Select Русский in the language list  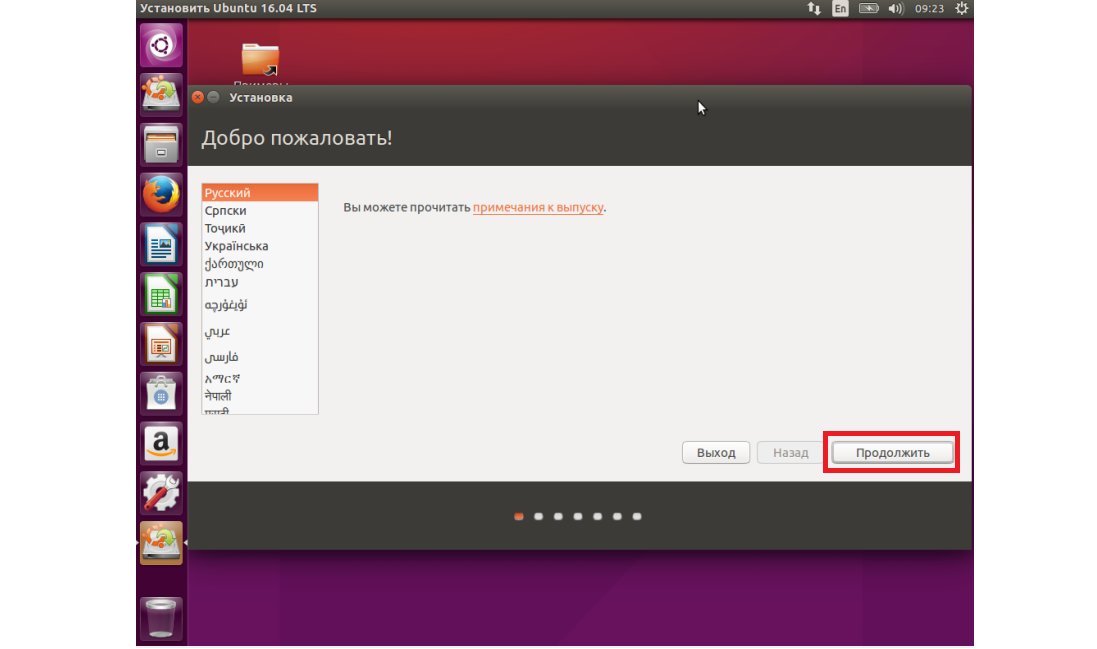(260, 192)
